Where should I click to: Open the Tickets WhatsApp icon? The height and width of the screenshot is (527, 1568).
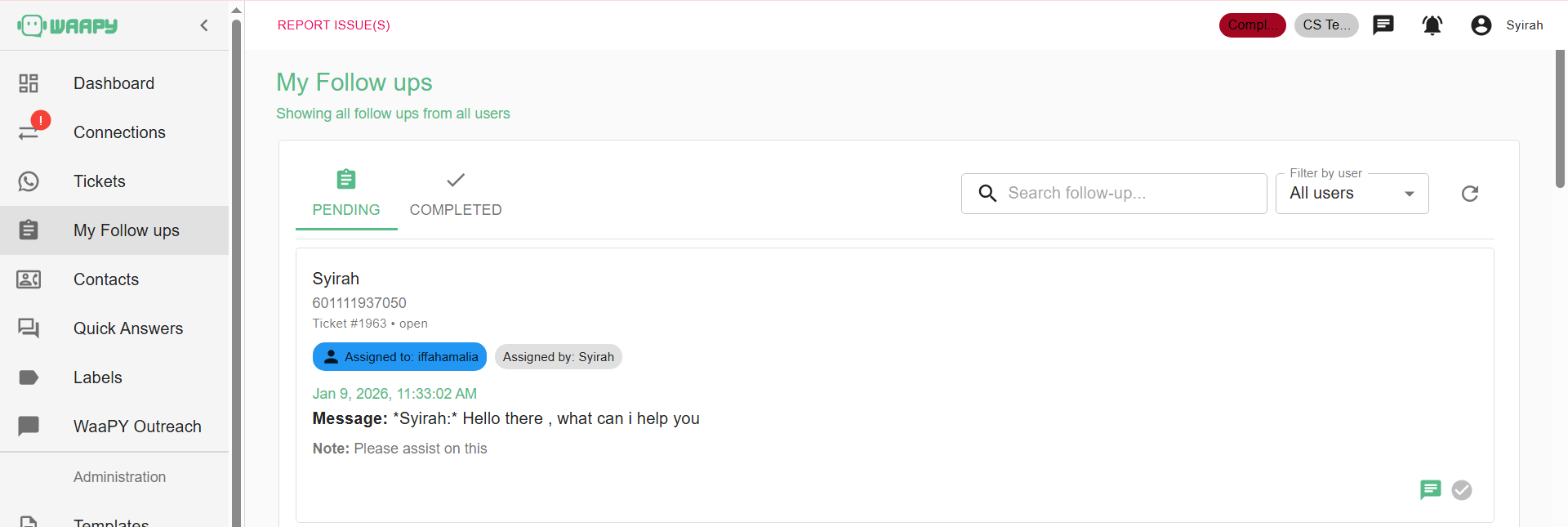(29, 181)
